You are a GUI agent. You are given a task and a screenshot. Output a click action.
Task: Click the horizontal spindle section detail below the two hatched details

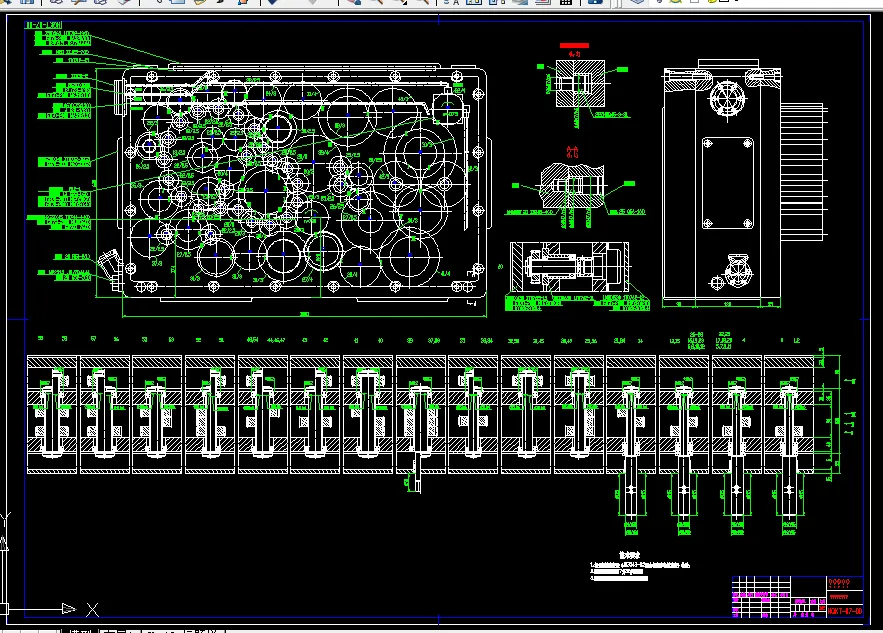pyautogui.click(x=569, y=267)
